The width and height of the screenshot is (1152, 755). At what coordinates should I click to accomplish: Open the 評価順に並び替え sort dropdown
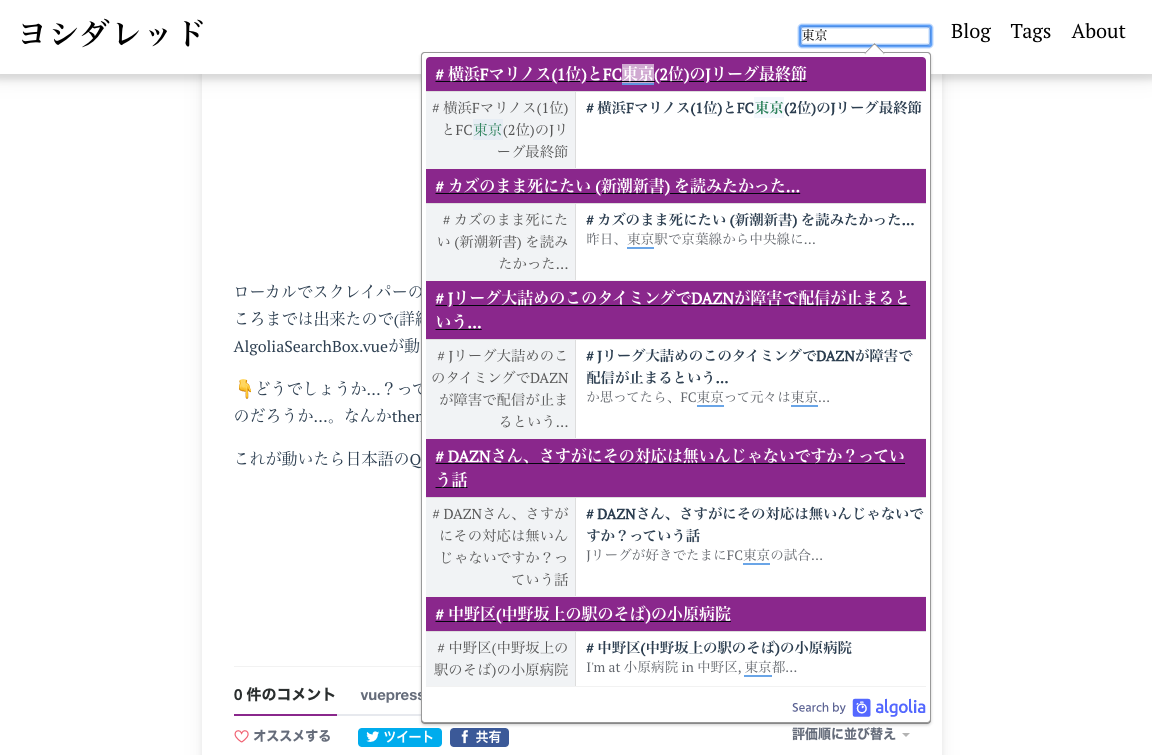pyautogui.click(x=851, y=734)
